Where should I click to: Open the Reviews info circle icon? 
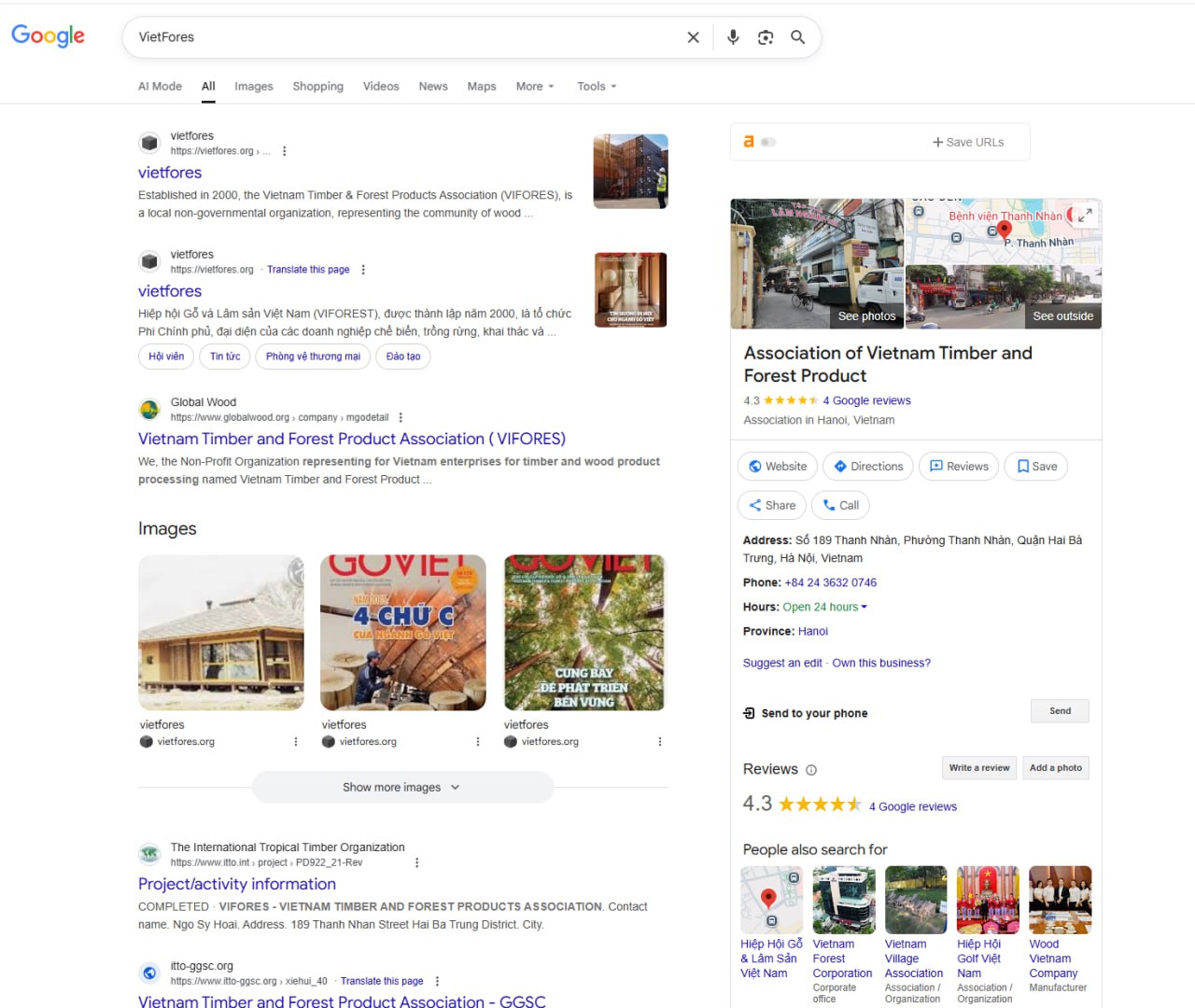click(x=811, y=770)
